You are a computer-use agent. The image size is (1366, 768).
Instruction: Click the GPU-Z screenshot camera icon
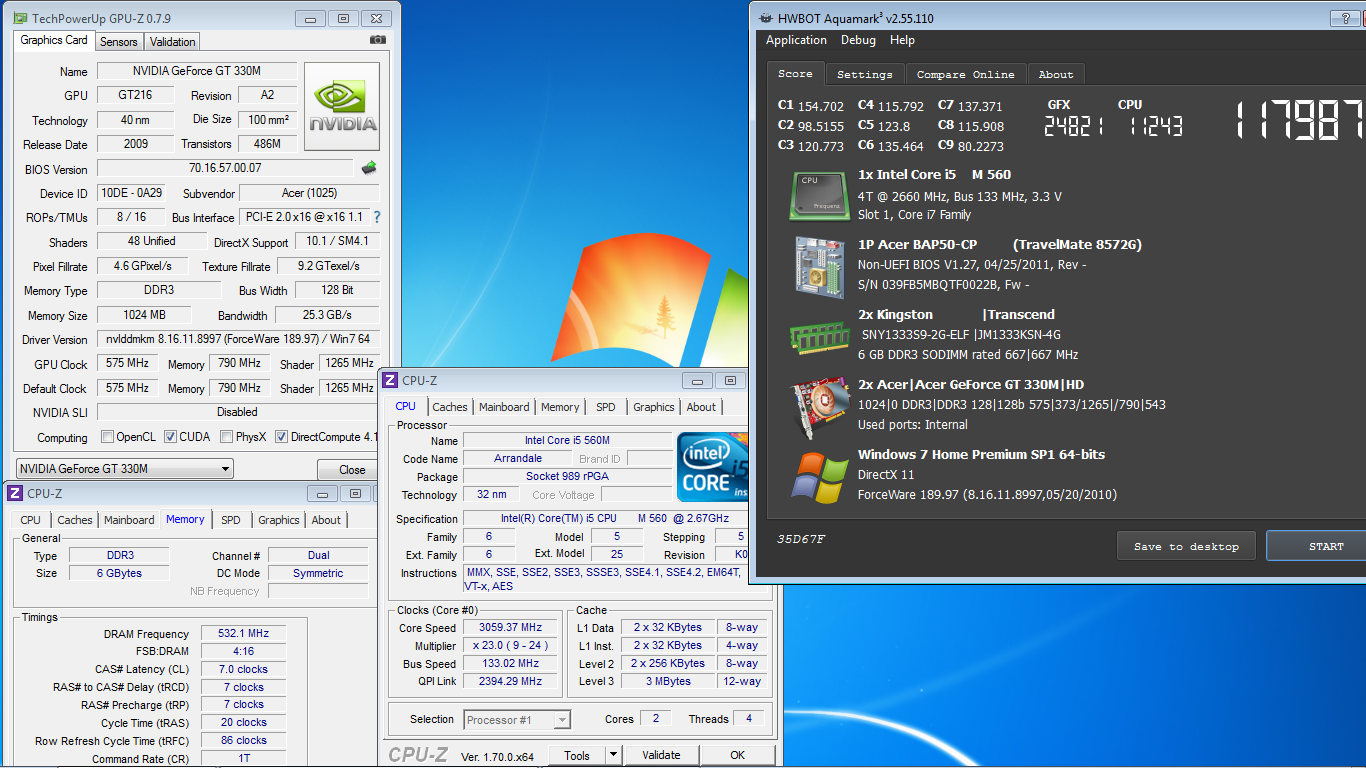click(x=377, y=40)
